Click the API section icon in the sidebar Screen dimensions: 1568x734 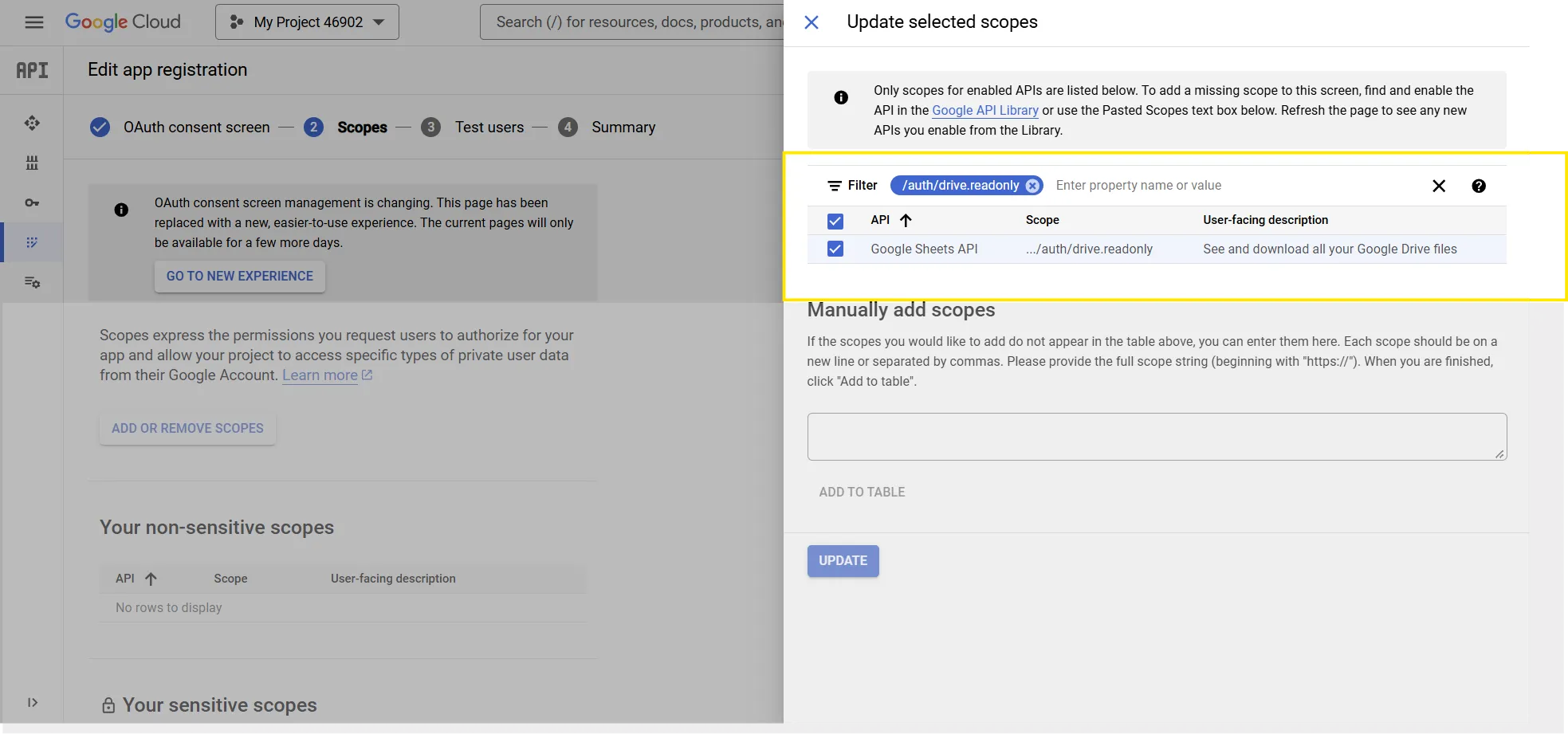pos(32,70)
